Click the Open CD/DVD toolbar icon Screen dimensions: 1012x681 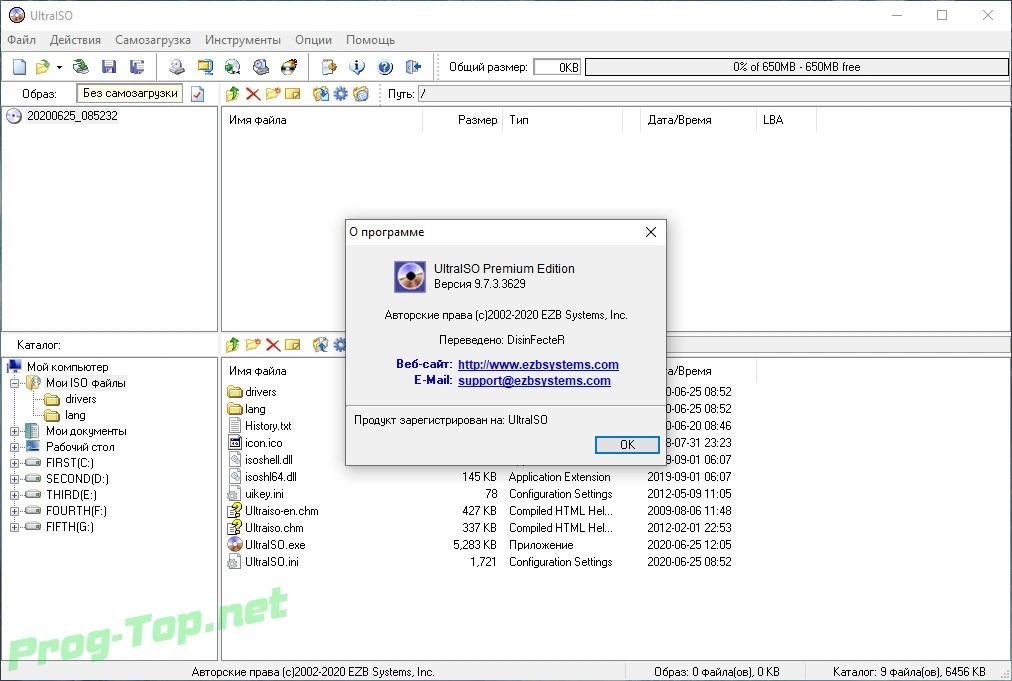click(x=81, y=66)
